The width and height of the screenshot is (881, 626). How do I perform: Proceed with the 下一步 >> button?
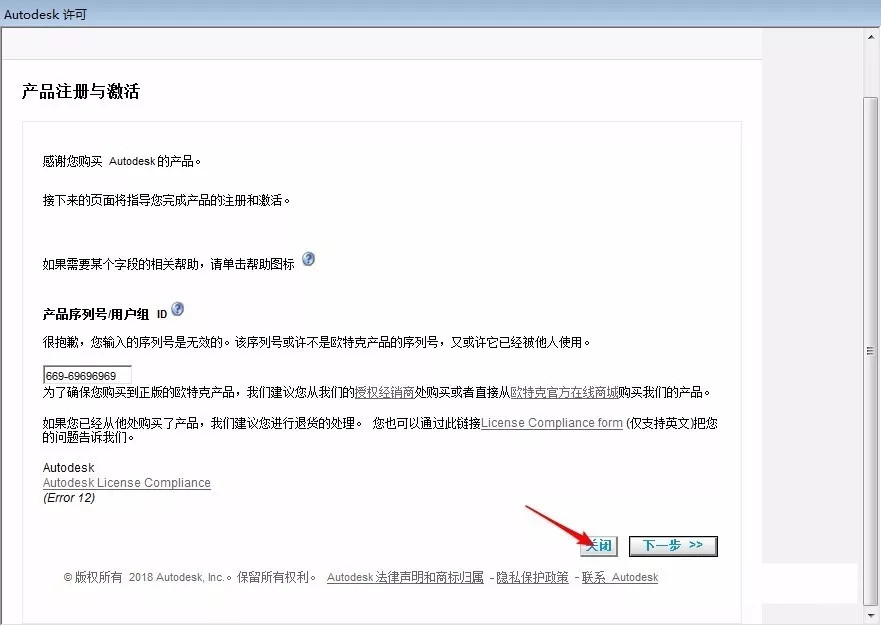673,546
